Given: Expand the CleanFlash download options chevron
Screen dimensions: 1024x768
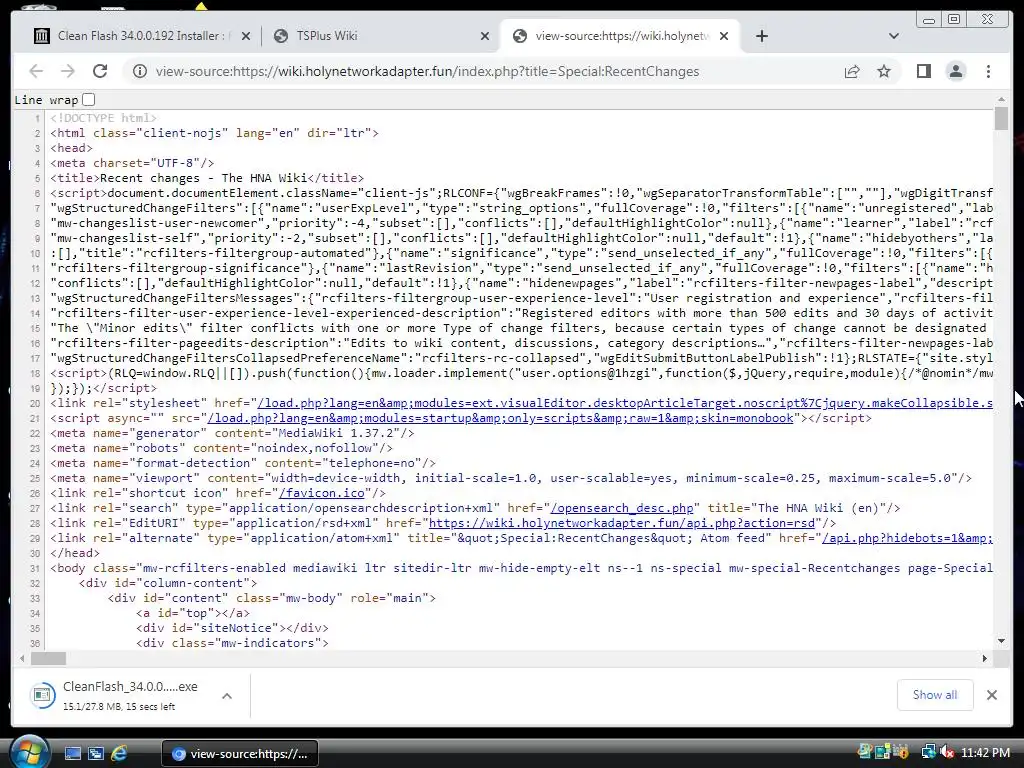Looking at the screenshot, I should (227, 696).
